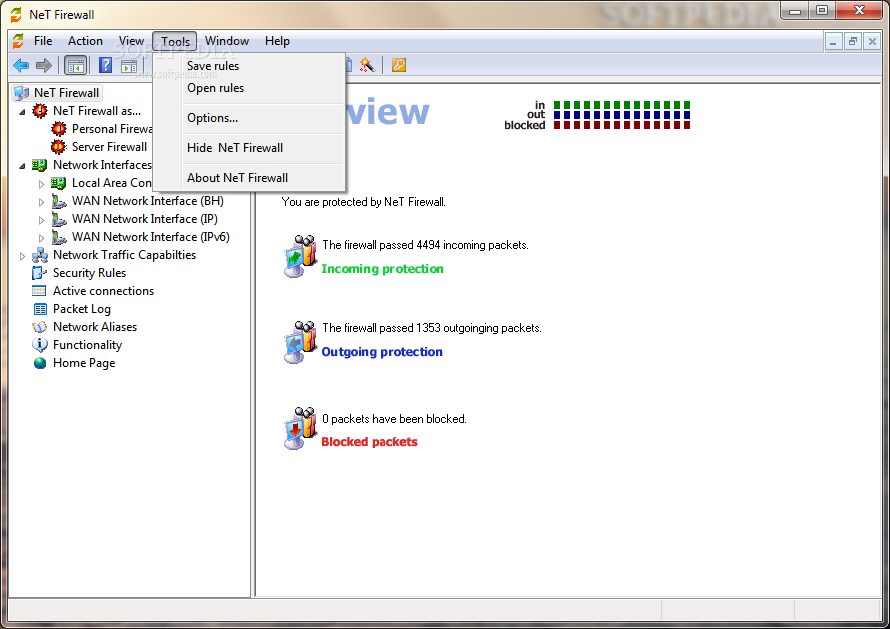
Task: Click the green 'in' traffic indicator bar
Action: (x=622, y=105)
